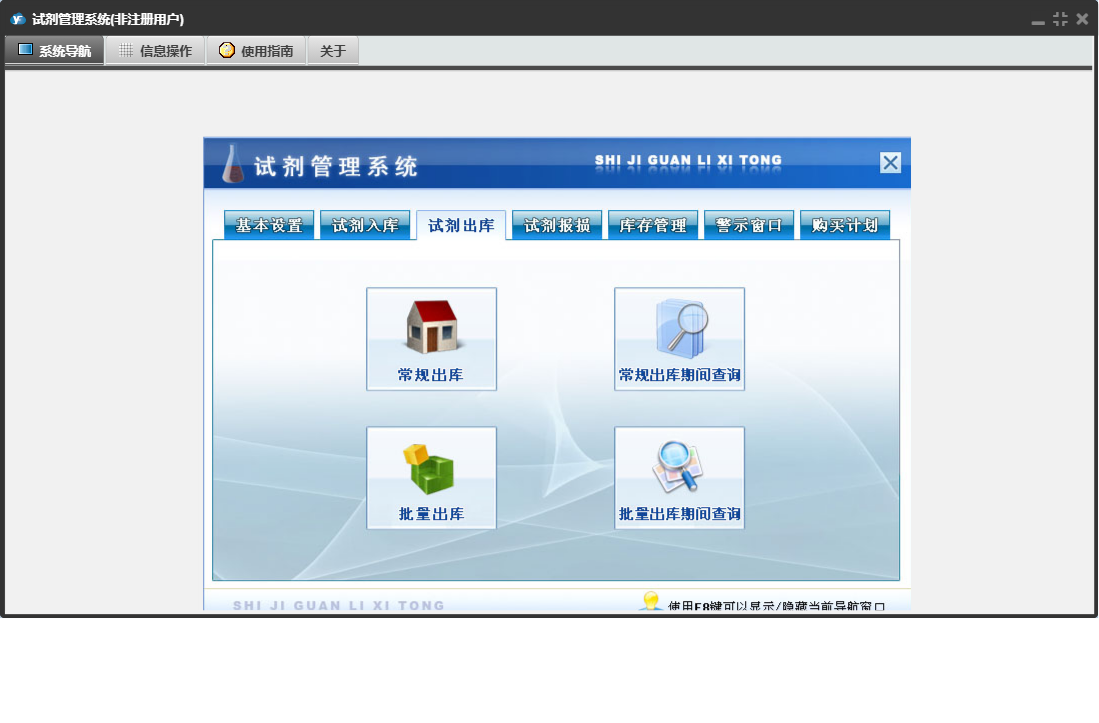
Task: Open the 购买计划 tab
Action: click(845, 225)
